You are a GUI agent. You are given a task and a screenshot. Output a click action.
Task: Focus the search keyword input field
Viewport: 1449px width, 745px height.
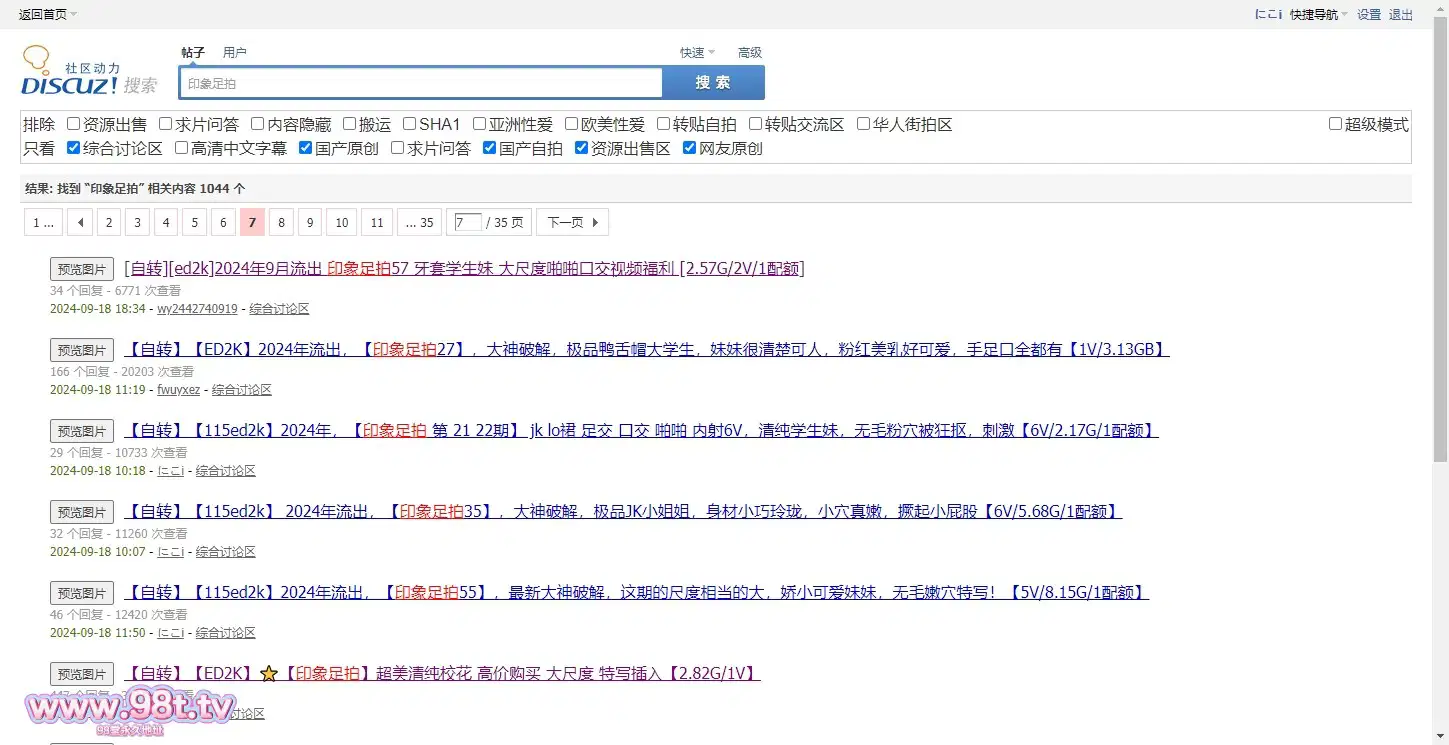point(421,83)
